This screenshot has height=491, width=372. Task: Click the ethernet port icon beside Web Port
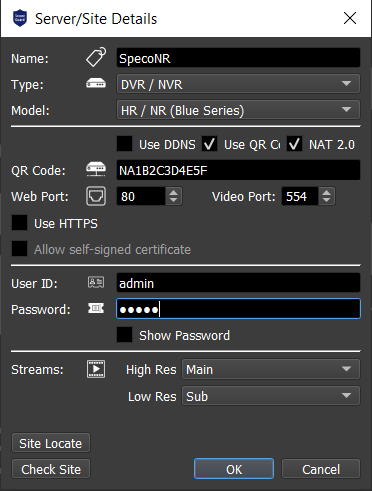coord(96,196)
